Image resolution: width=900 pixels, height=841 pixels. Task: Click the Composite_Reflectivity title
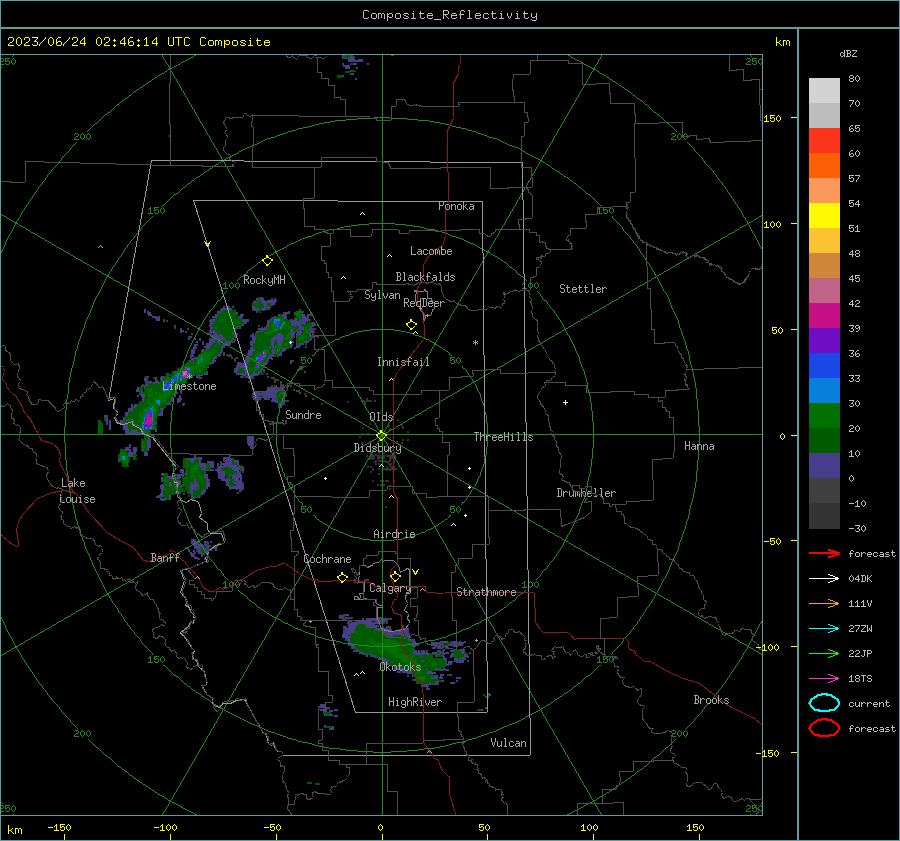click(450, 15)
